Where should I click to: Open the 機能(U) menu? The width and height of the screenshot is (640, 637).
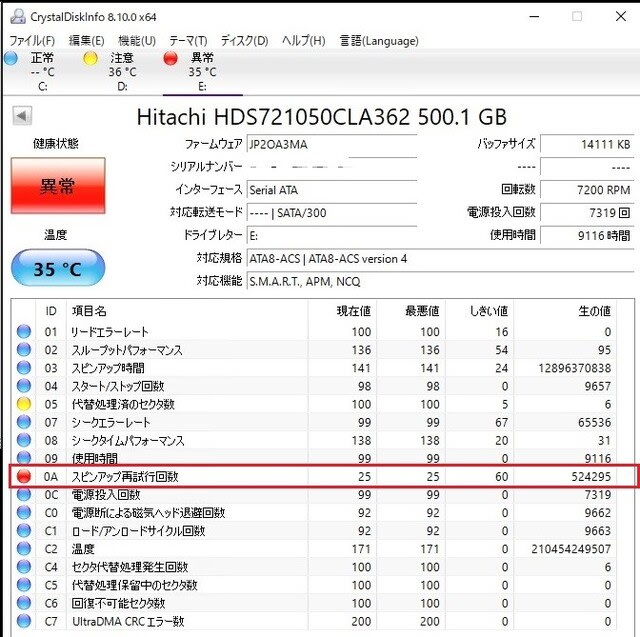point(137,41)
